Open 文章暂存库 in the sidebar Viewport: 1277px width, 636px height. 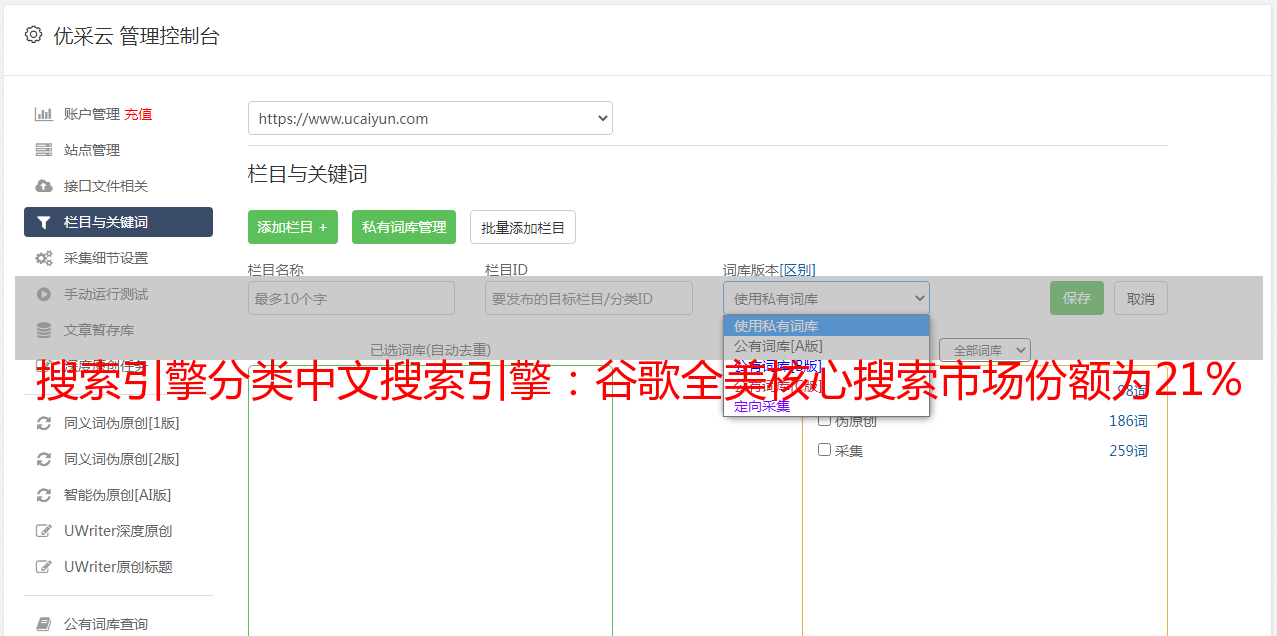pyautogui.click(x=99, y=330)
